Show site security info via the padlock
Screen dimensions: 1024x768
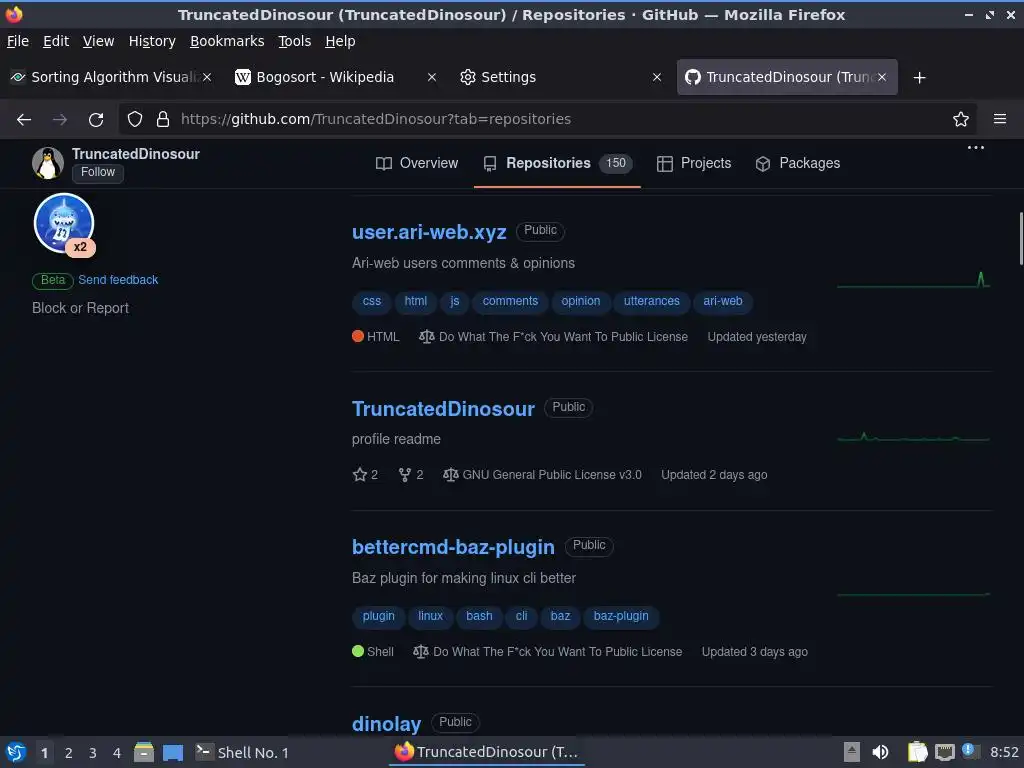(163, 120)
